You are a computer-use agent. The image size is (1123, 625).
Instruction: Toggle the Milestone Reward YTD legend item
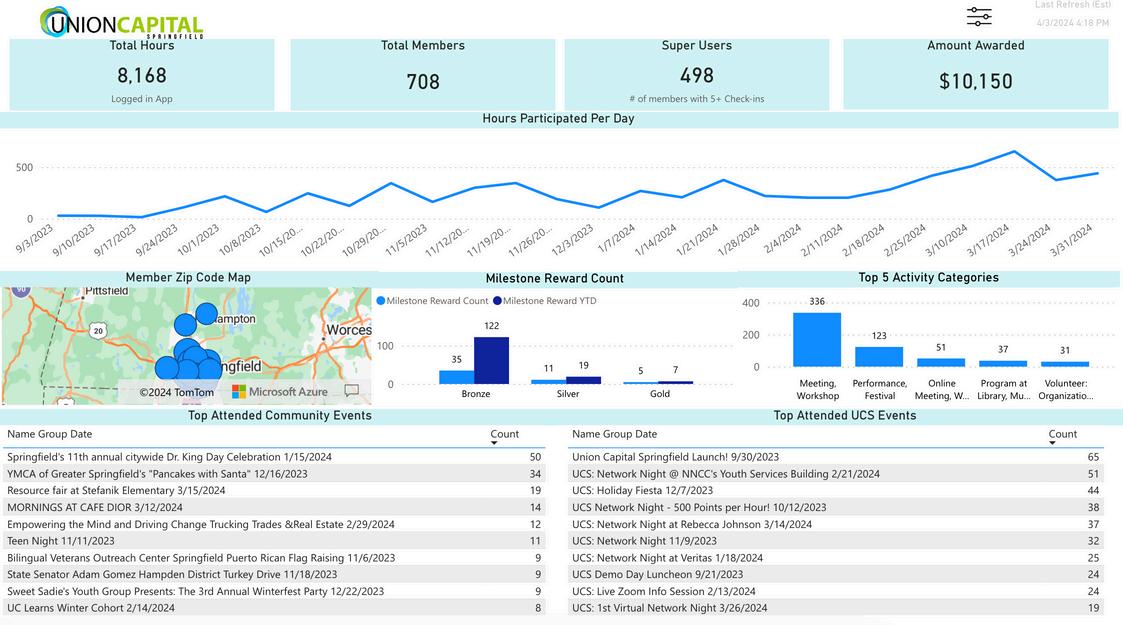(x=545, y=301)
